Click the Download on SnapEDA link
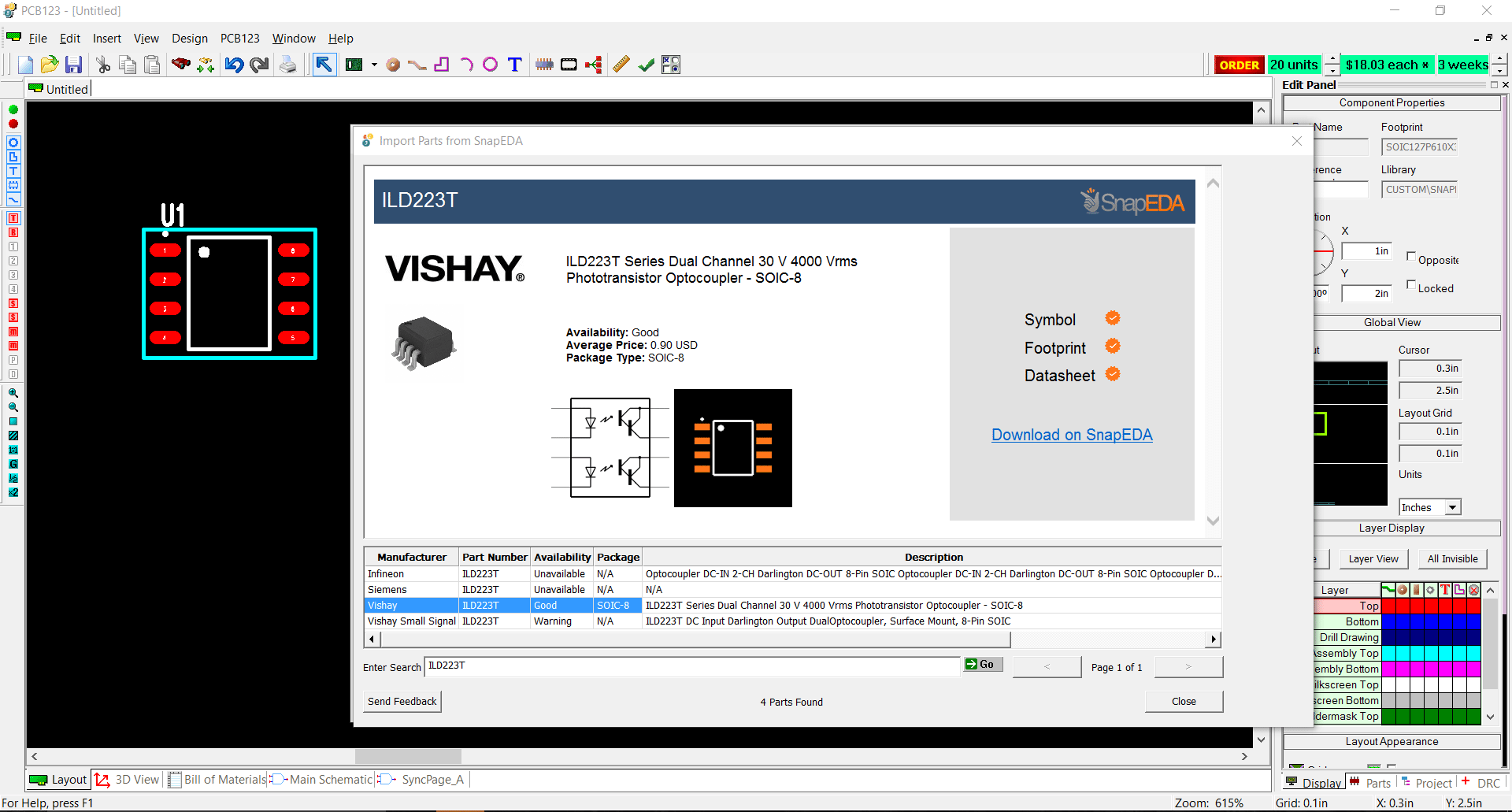Image resolution: width=1512 pixels, height=812 pixels. [1072, 435]
